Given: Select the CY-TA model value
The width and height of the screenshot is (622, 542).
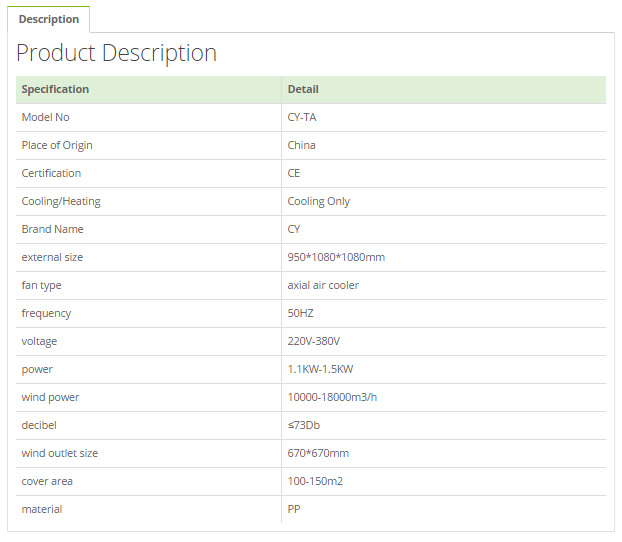Looking at the screenshot, I should (302, 117).
